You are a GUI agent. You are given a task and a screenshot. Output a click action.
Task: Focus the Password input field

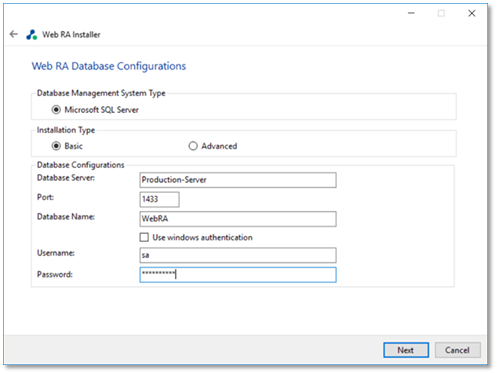(238, 275)
